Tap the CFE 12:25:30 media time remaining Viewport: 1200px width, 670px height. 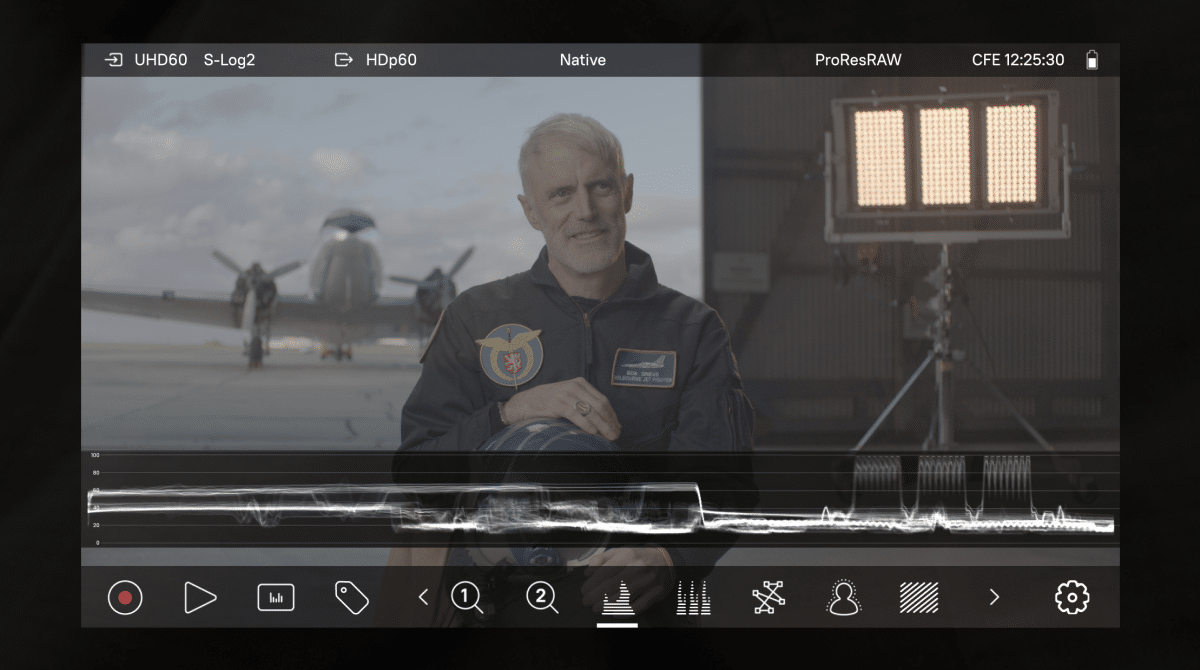tap(1017, 60)
